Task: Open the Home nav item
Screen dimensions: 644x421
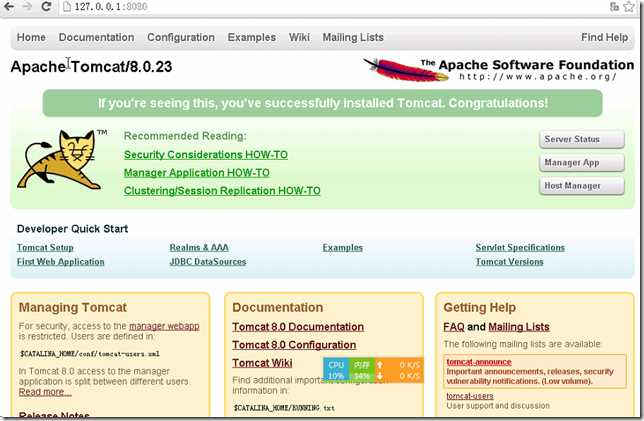Action: click(x=31, y=37)
